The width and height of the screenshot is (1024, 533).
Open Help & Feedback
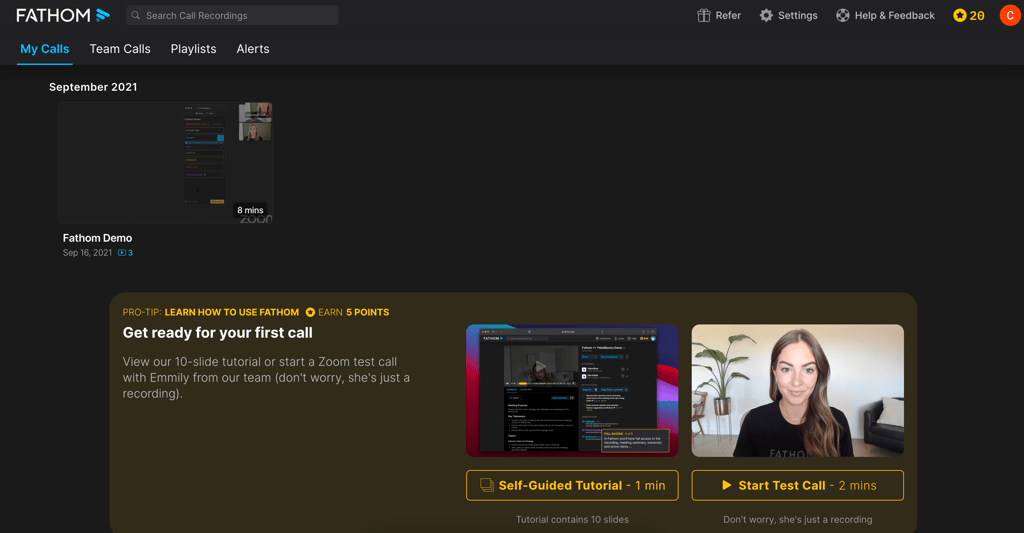tap(885, 15)
